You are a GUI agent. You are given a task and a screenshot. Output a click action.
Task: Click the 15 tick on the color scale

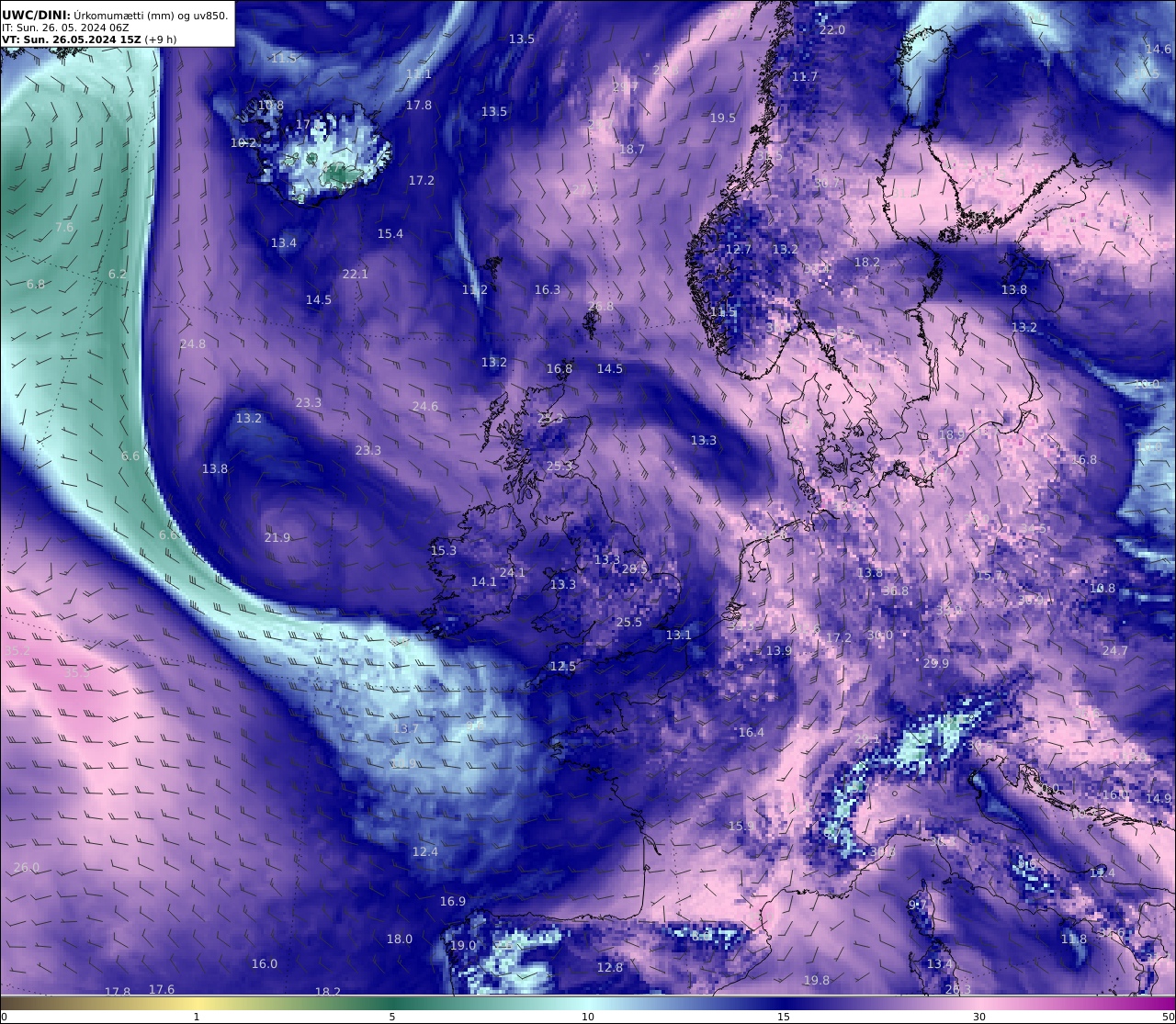click(x=784, y=1017)
